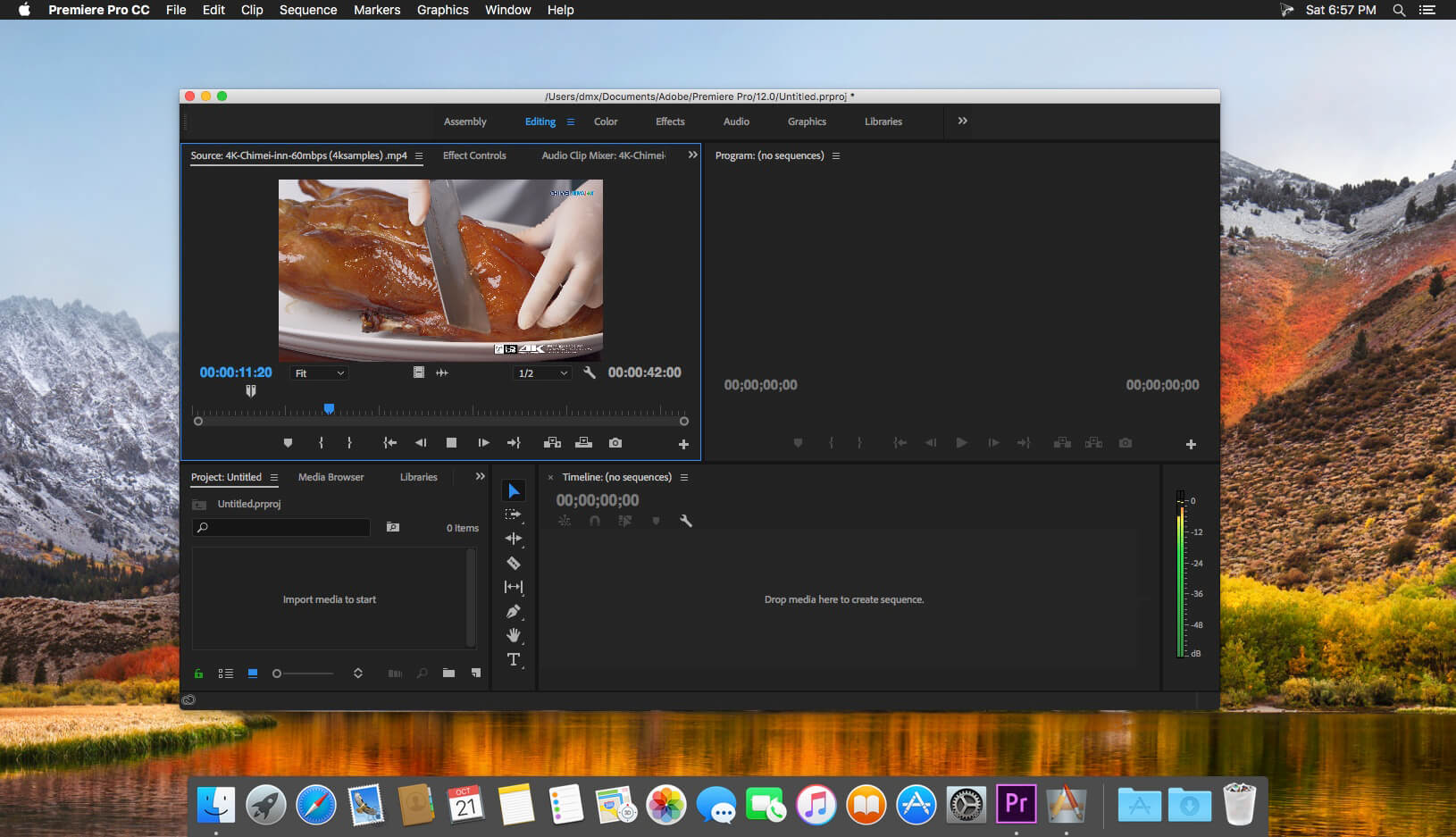1456x837 pixels.
Task: Click the Insert edit button
Action: [553, 443]
